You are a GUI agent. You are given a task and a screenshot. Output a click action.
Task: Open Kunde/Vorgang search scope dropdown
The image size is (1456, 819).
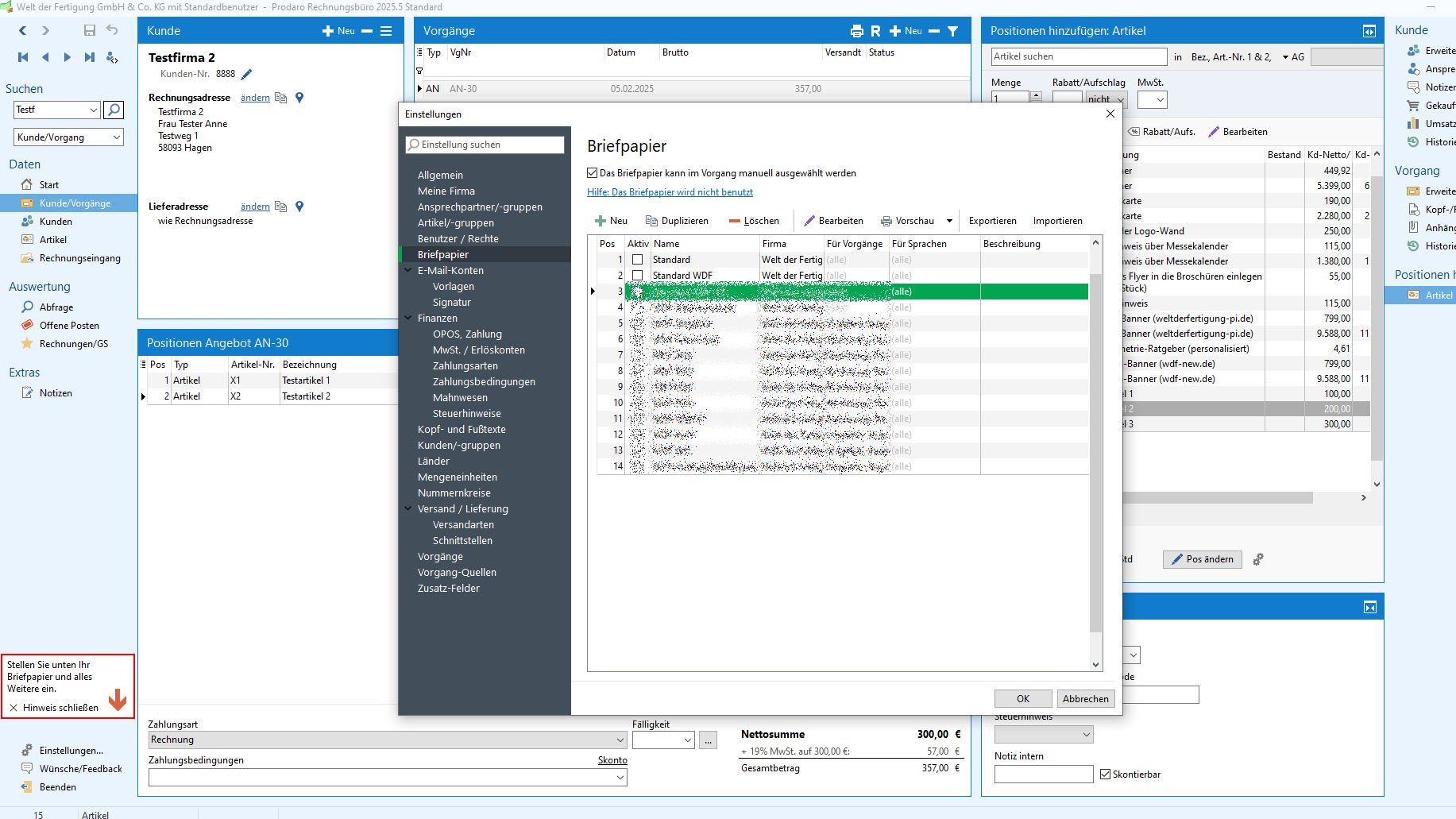(117, 137)
